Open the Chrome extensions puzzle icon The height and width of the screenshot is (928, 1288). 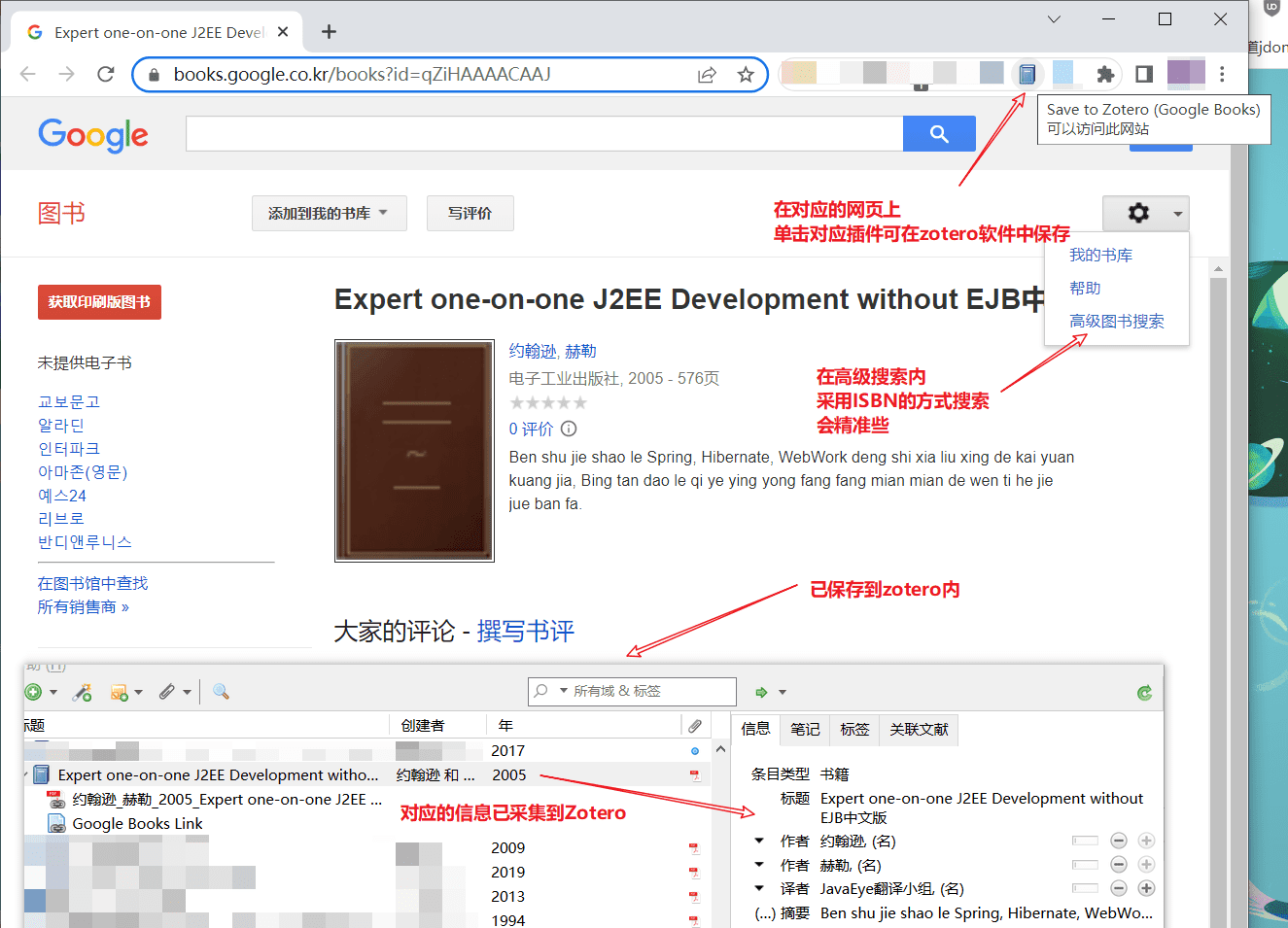pyautogui.click(x=1104, y=74)
